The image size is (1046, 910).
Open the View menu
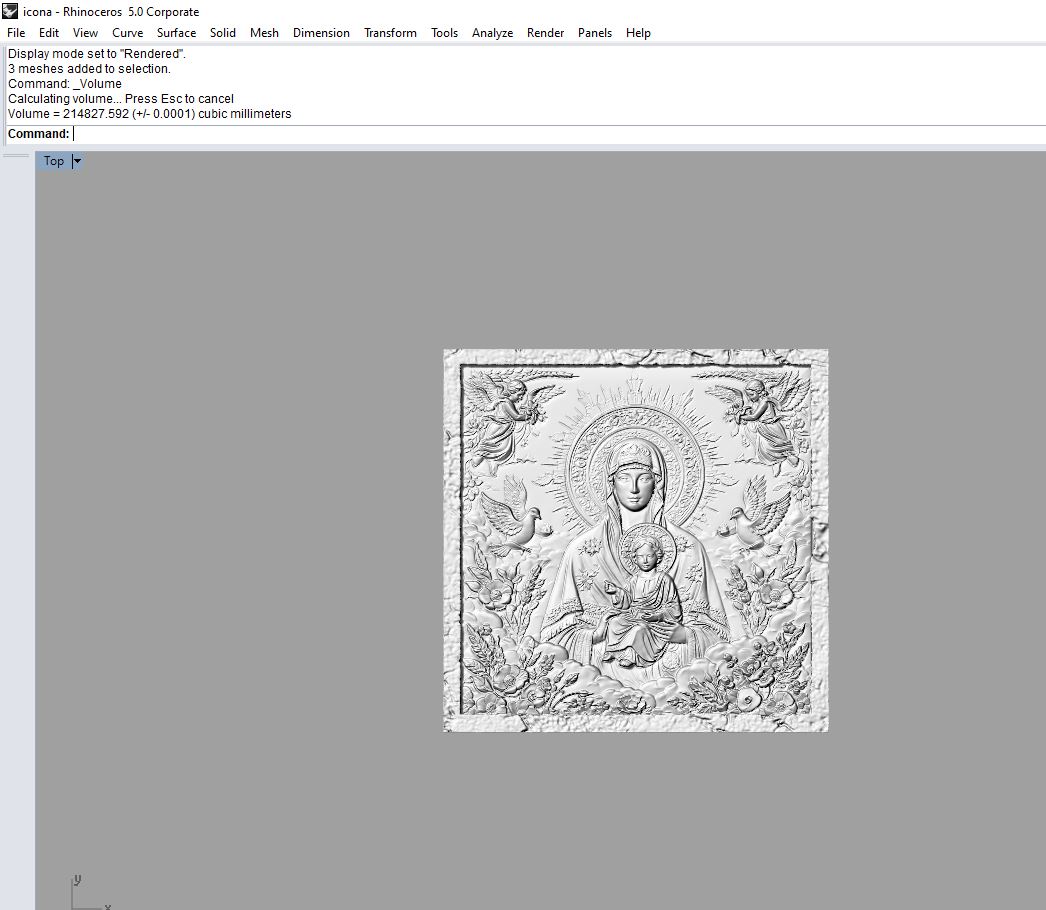[x=85, y=33]
